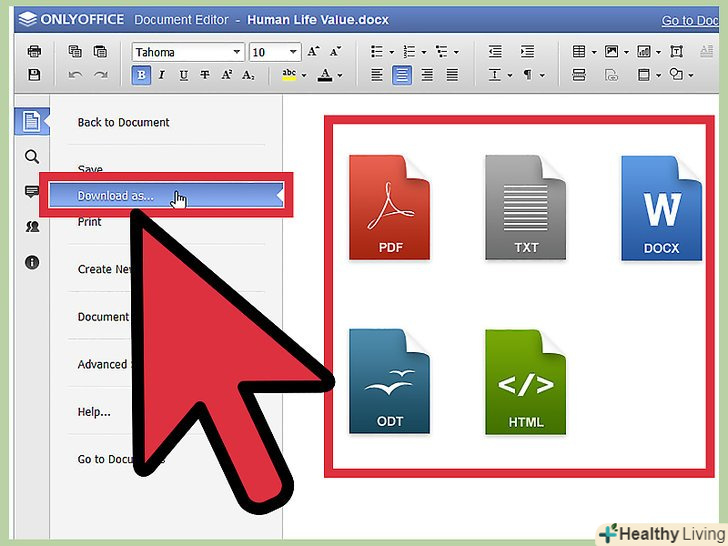Image resolution: width=728 pixels, height=546 pixels.
Task: Toggle Italic formatting
Action: pyautogui.click(x=162, y=75)
